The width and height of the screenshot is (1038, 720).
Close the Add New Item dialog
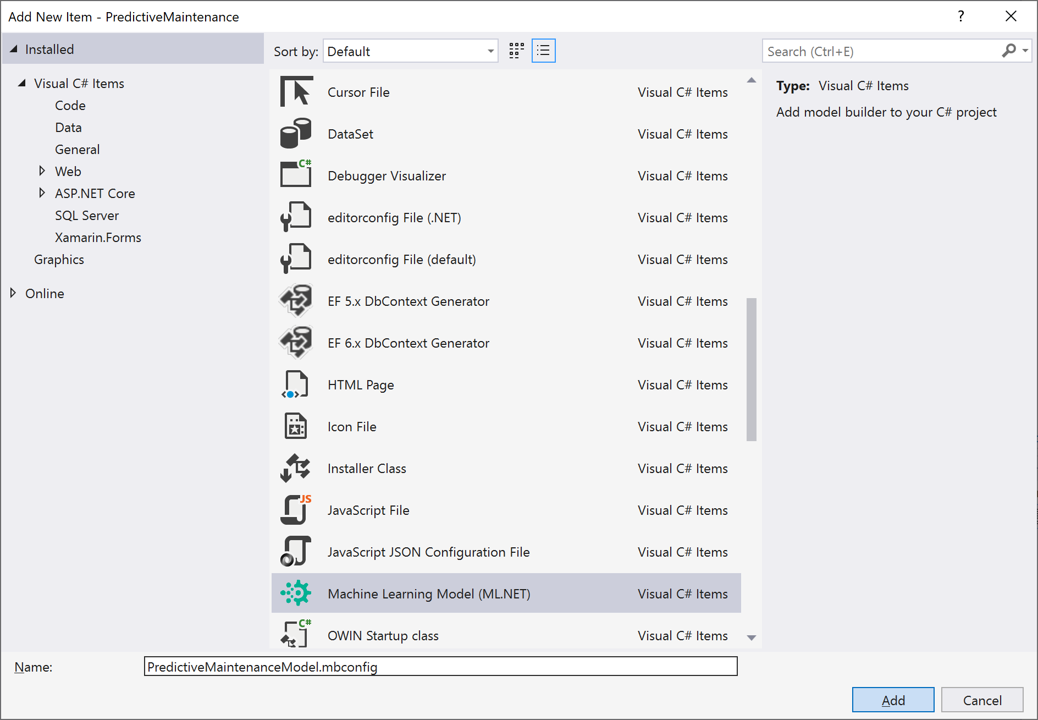coord(1011,17)
